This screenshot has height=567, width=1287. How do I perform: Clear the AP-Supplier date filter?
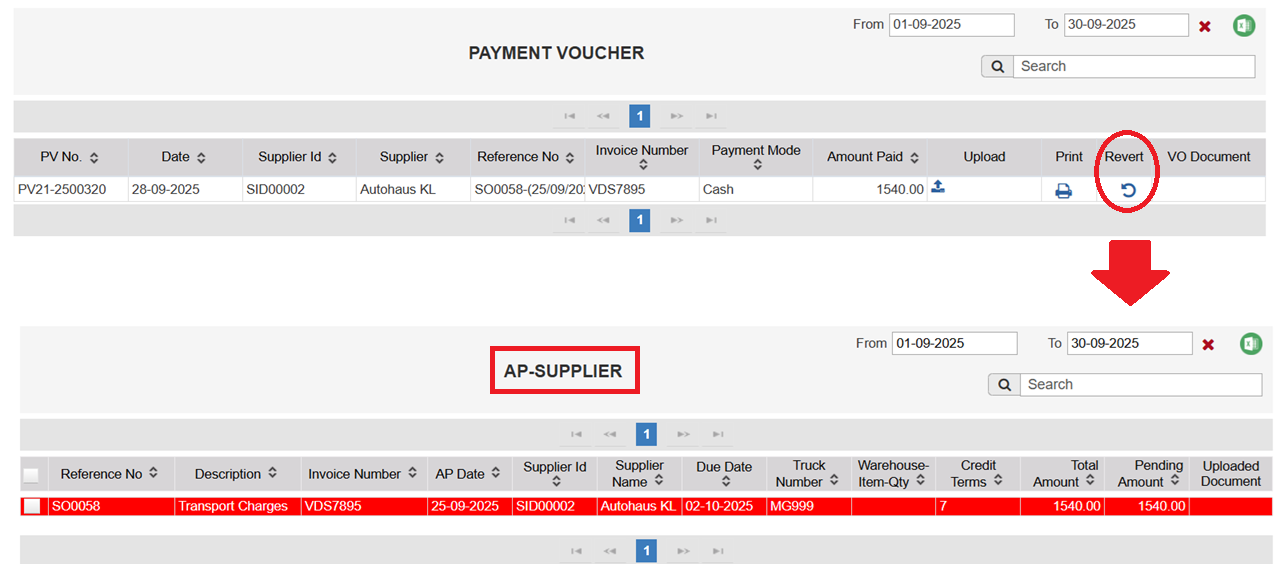tap(1208, 345)
